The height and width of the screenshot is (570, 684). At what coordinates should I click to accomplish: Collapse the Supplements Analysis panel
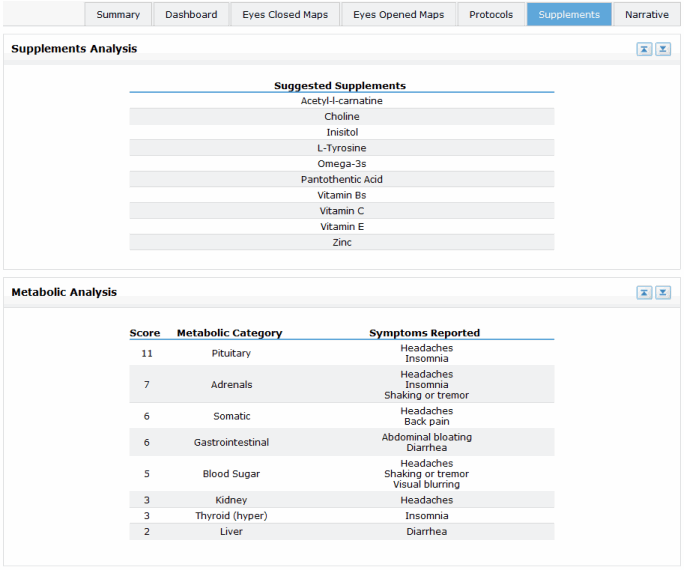pos(644,49)
